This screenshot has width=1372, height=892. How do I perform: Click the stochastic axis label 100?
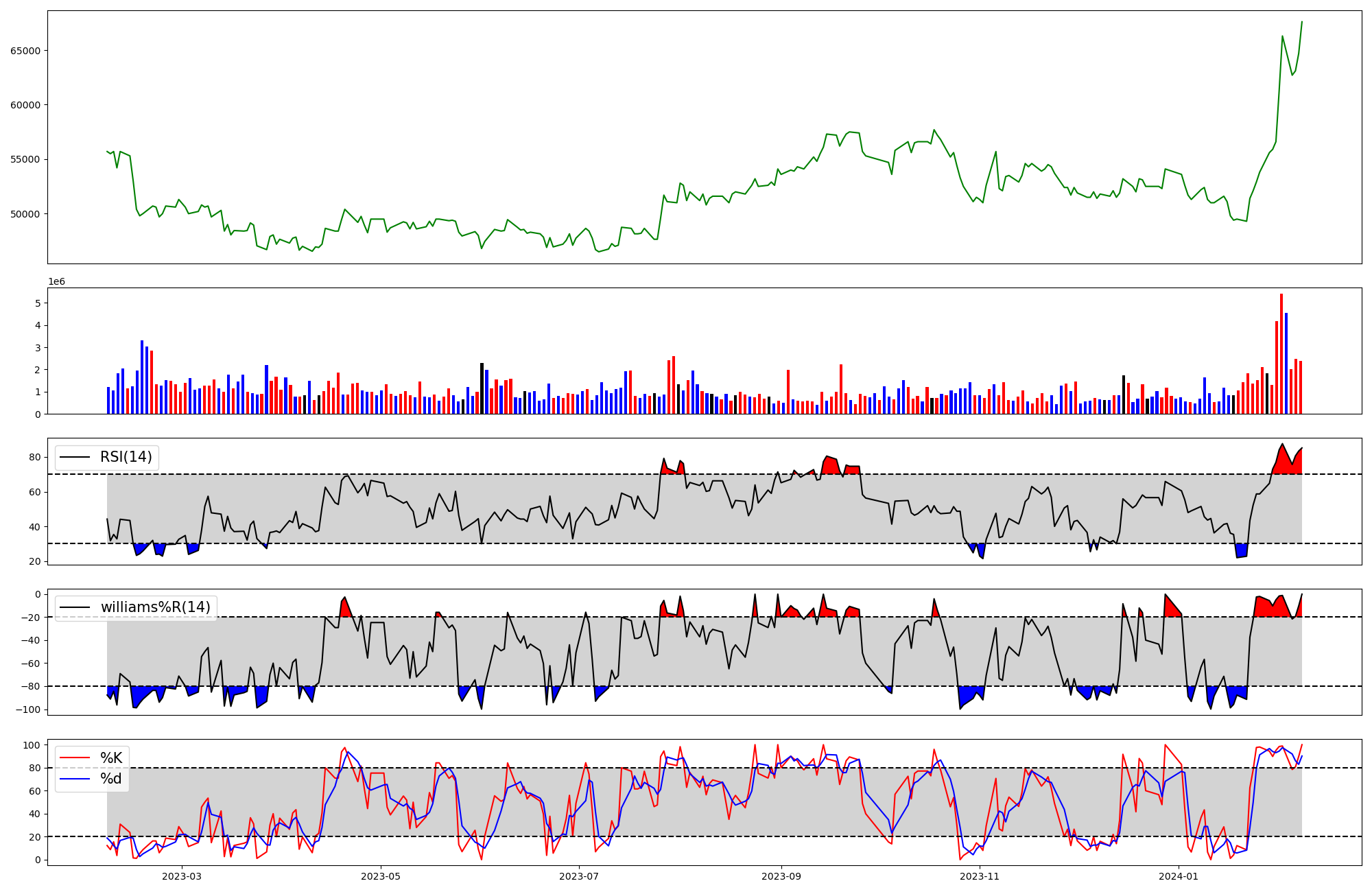(x=32, y=745)
